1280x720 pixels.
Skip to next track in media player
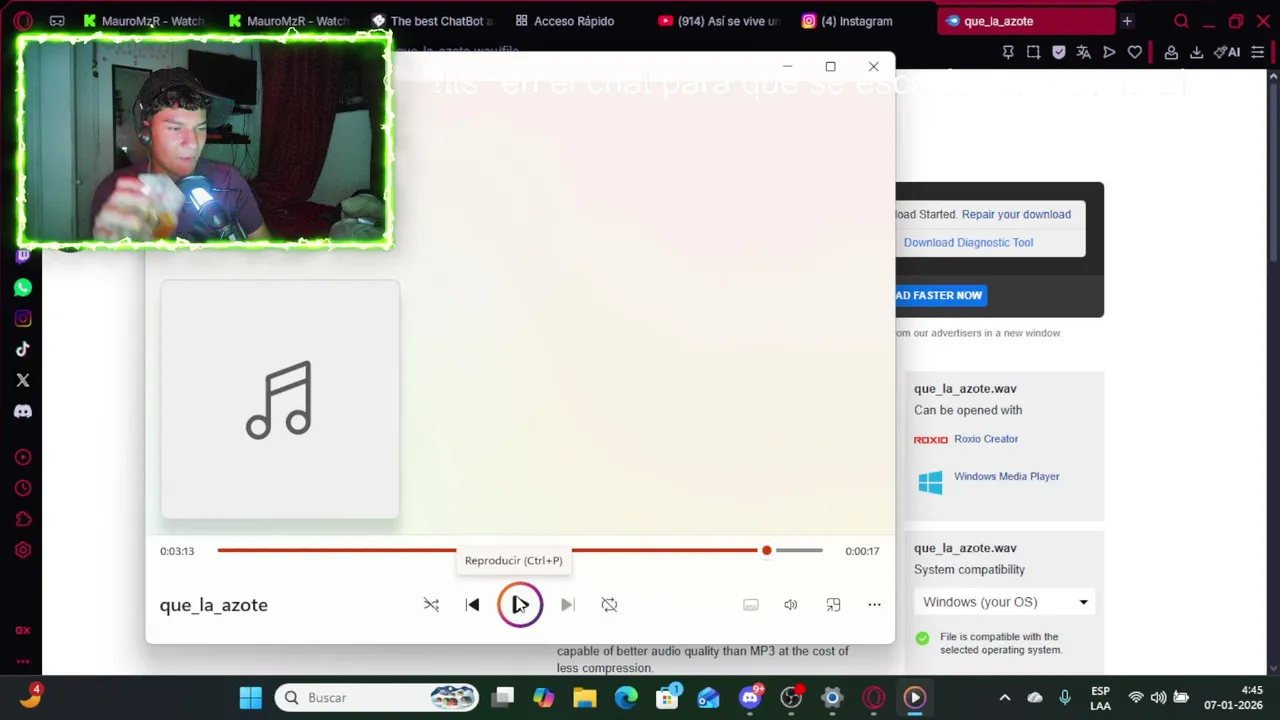pyautogui.click(x=567, y=604)
